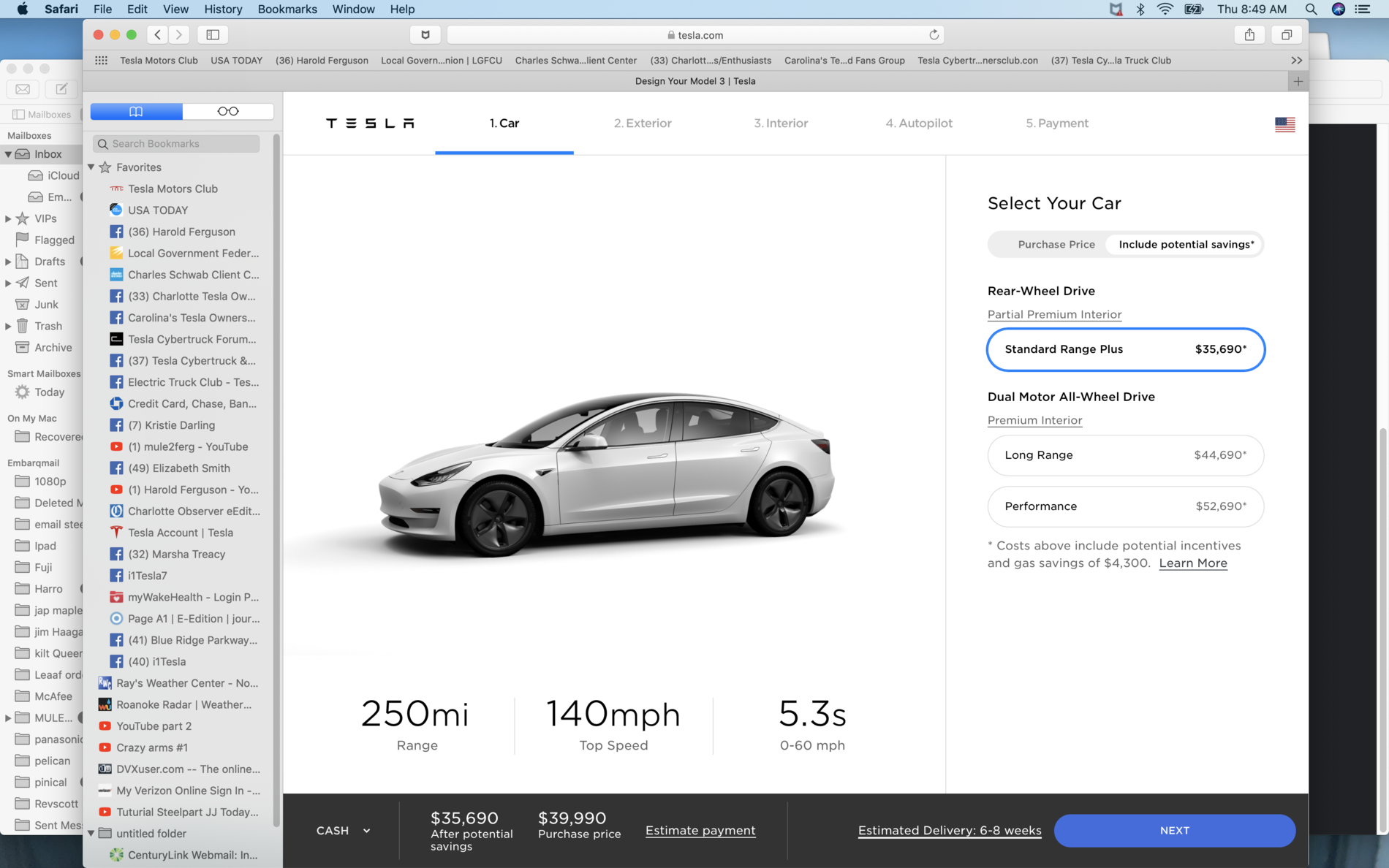The image size is (1389, 868).
Task: Click compose new message icon in Mail
Action: (61, 89)
